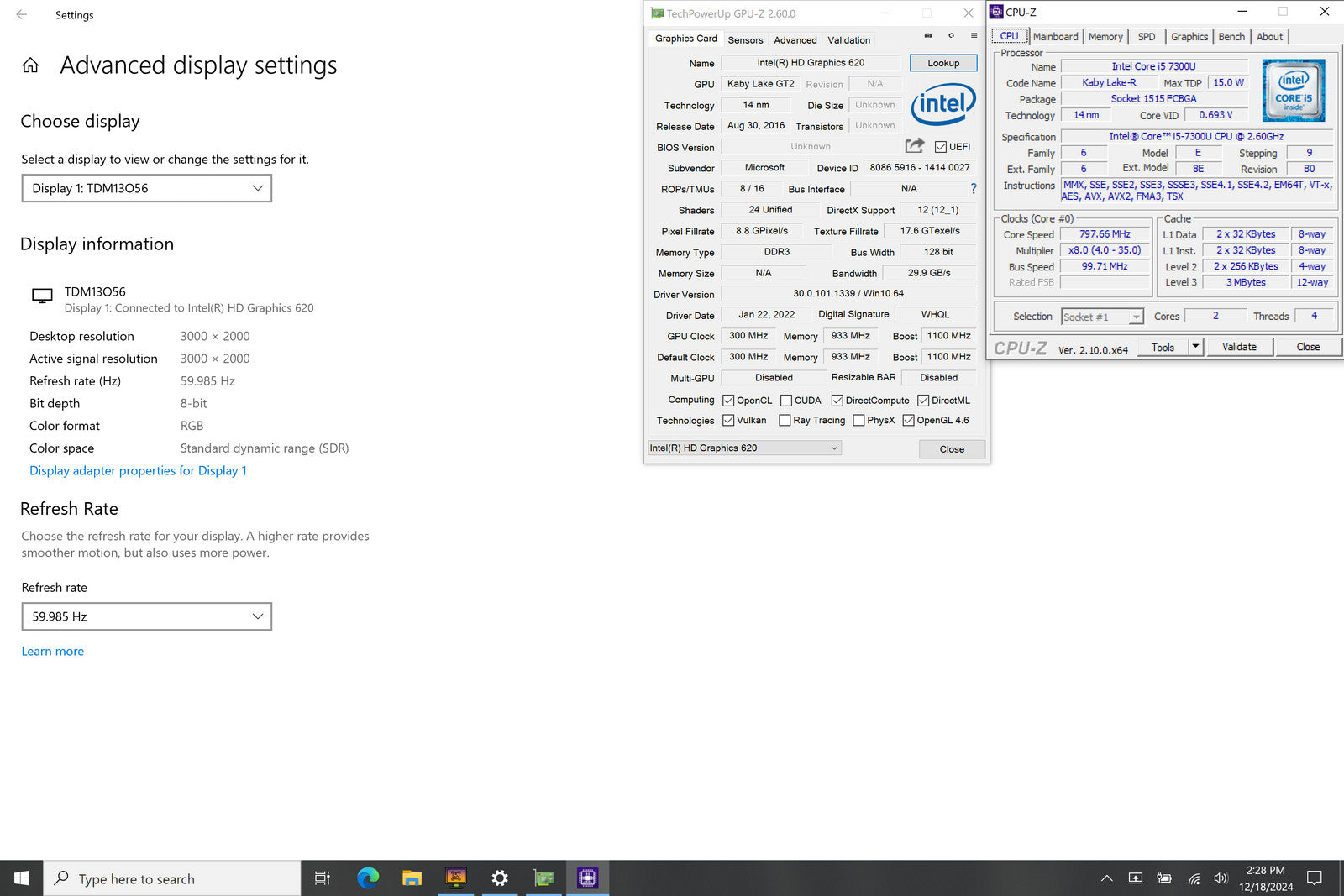Launch Microsoft Edge from taskbar
1344x896 pixels.
(368, 878)
